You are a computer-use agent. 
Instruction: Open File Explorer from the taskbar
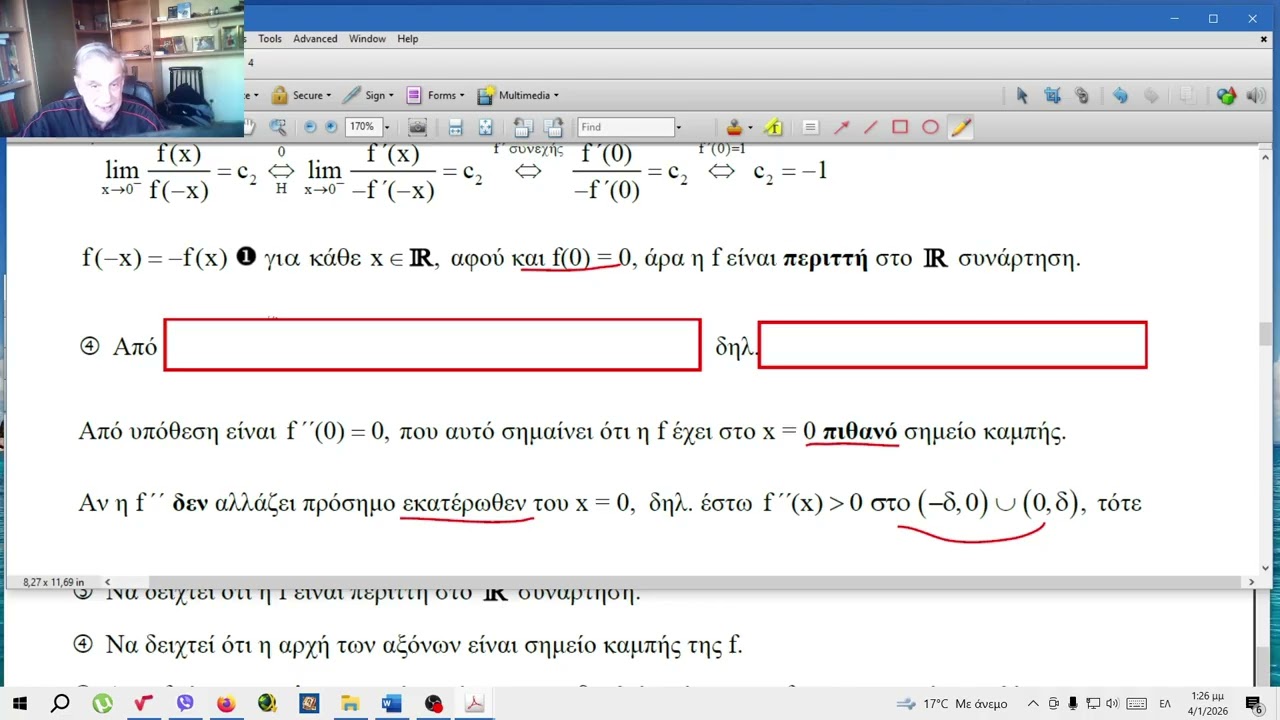point(350,704)
